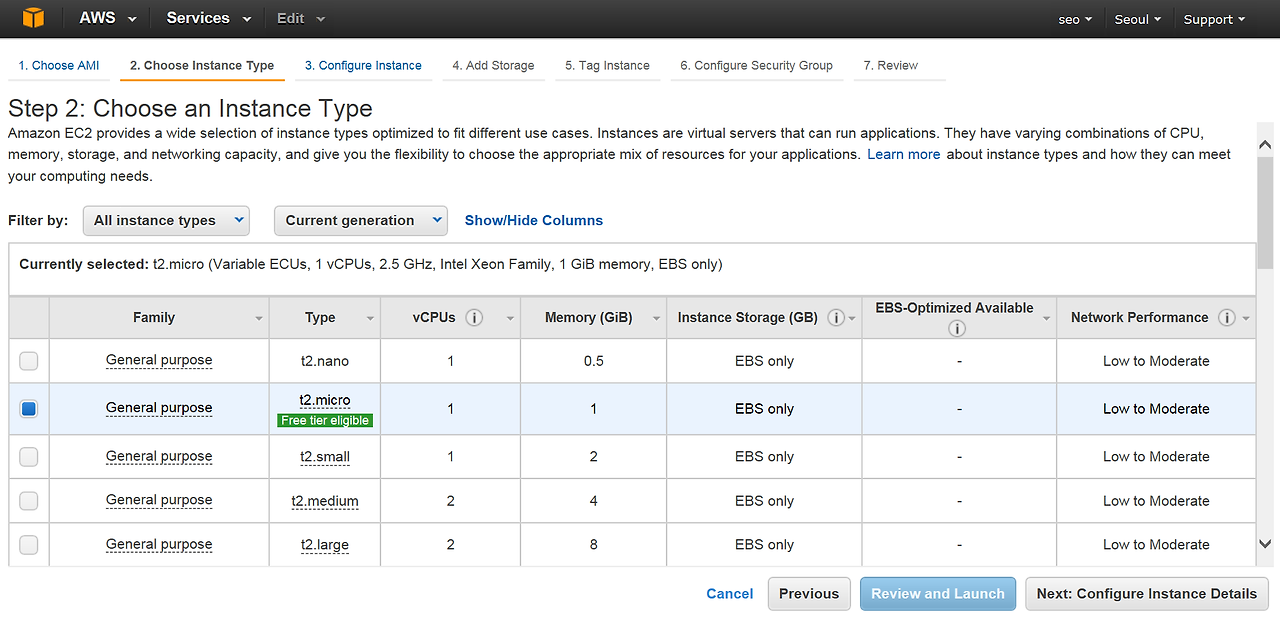Deselect the t2.micro instance checkbox

pyautogui.click(x=29, y=409)
